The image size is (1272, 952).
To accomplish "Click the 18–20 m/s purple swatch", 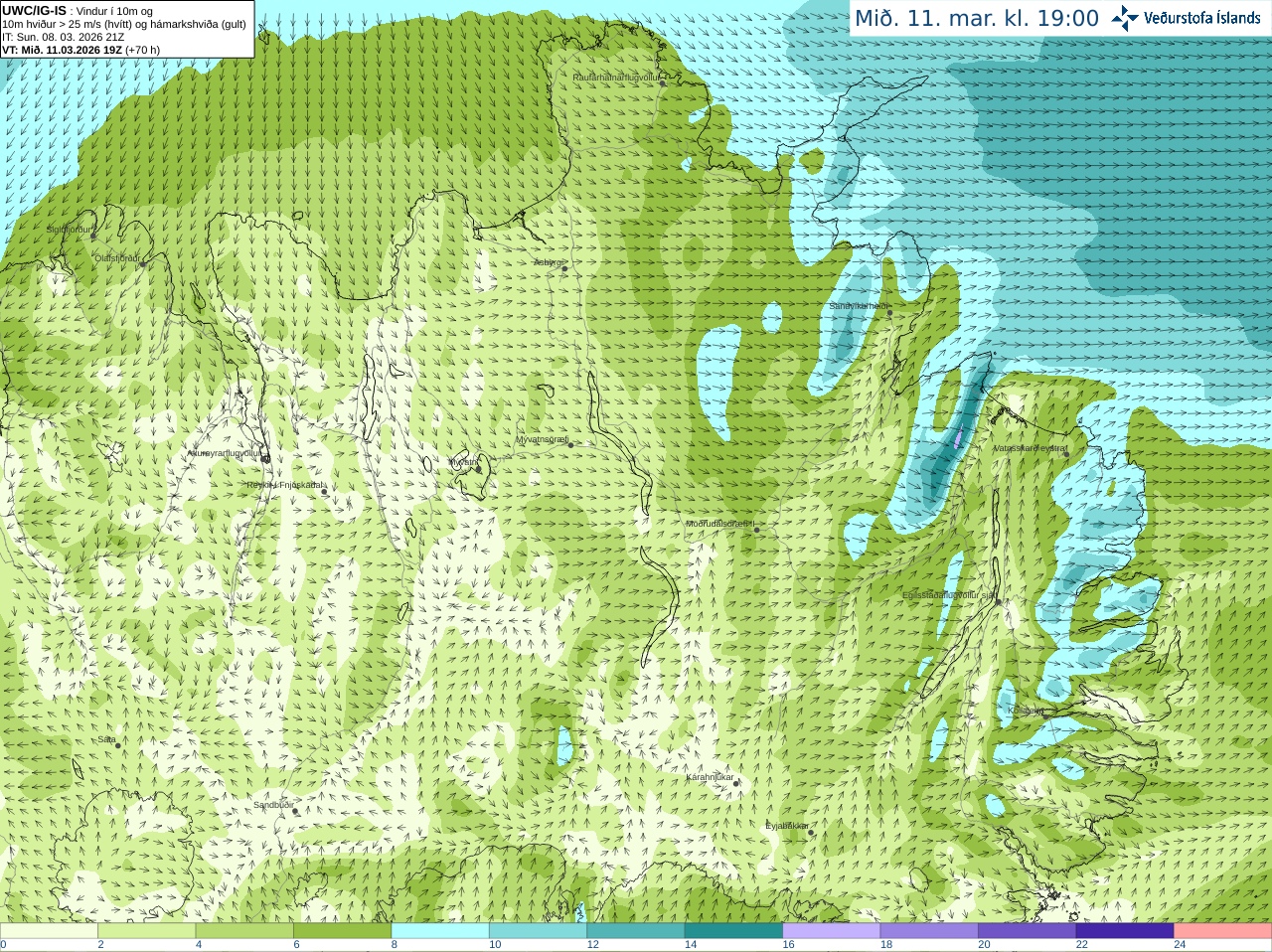I will pos(929,931).
